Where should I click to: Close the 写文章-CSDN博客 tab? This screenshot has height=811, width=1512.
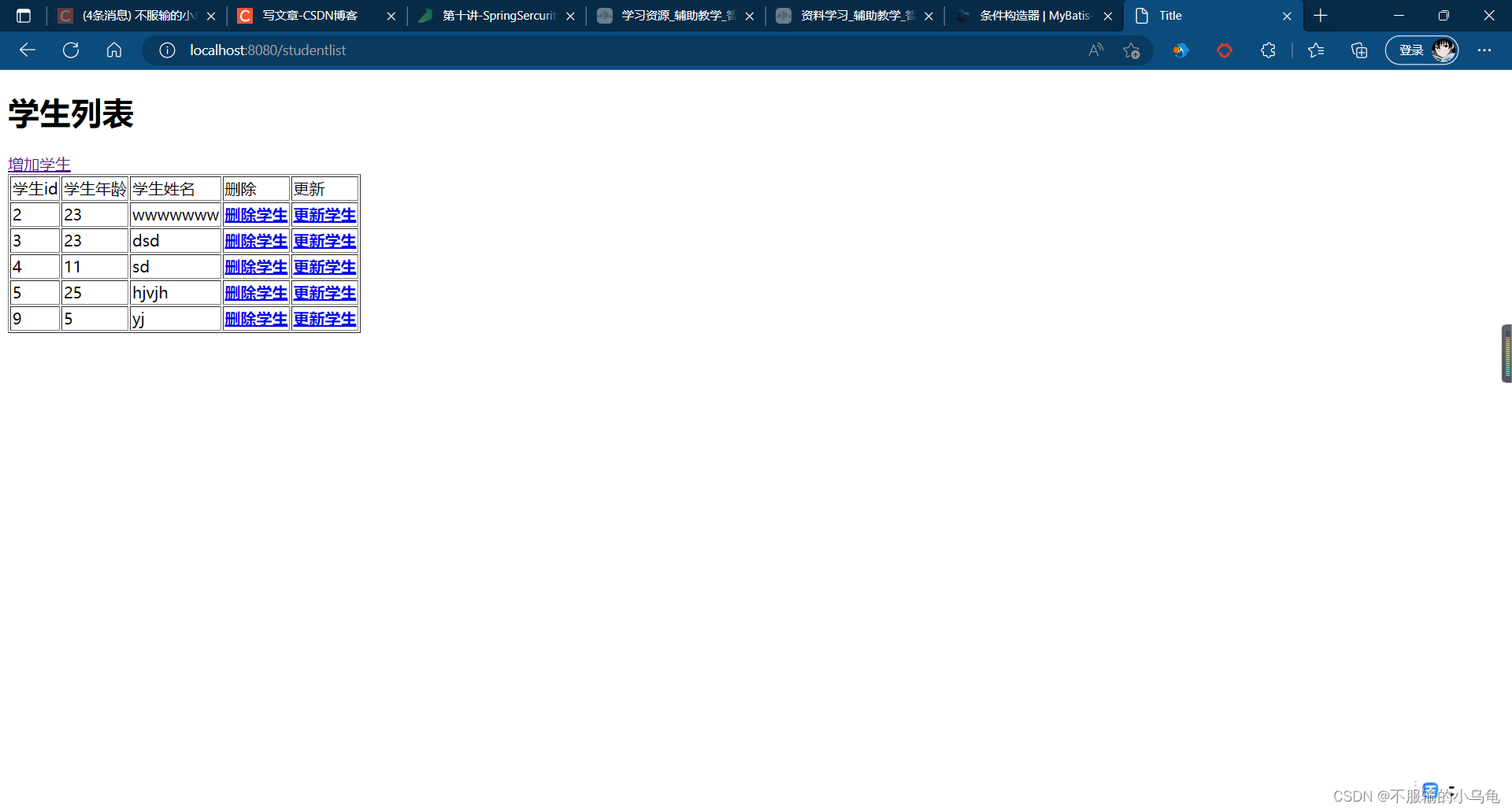point(391,16)
